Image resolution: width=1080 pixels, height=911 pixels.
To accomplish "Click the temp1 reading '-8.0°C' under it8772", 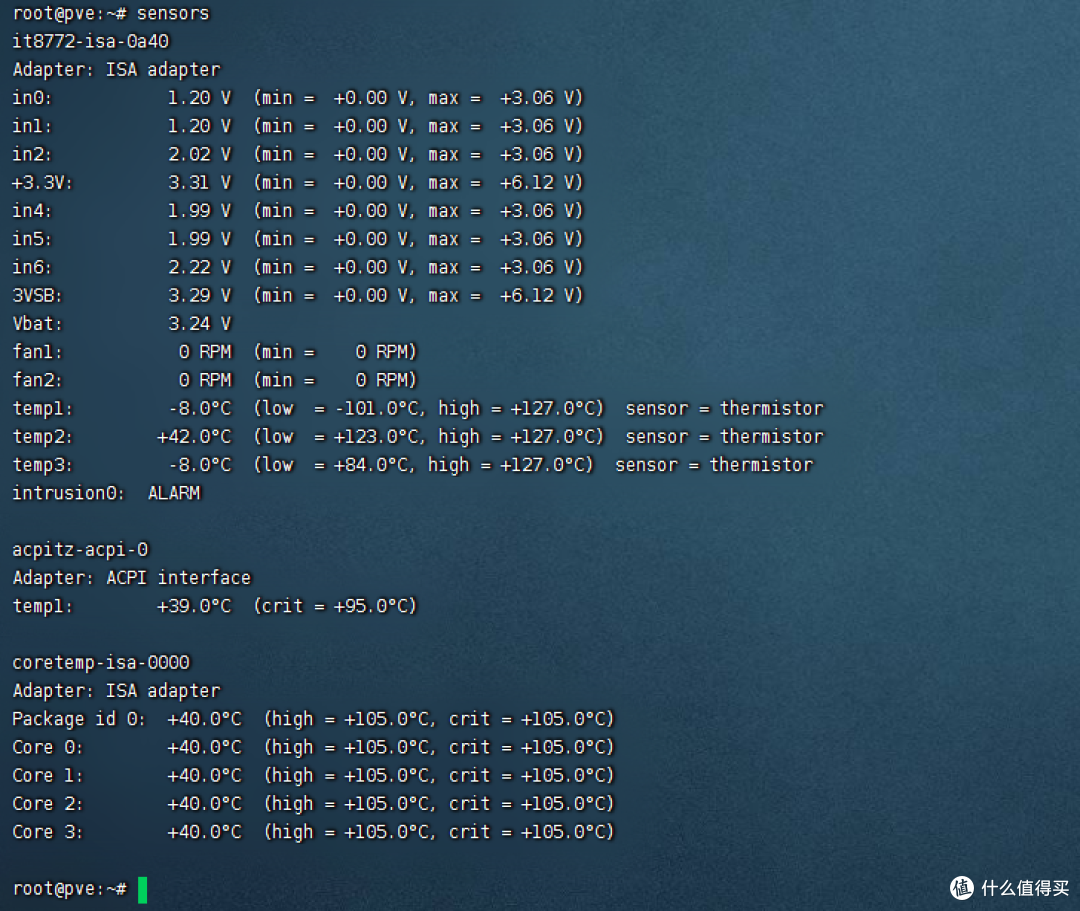I will [x=200, y=408].
